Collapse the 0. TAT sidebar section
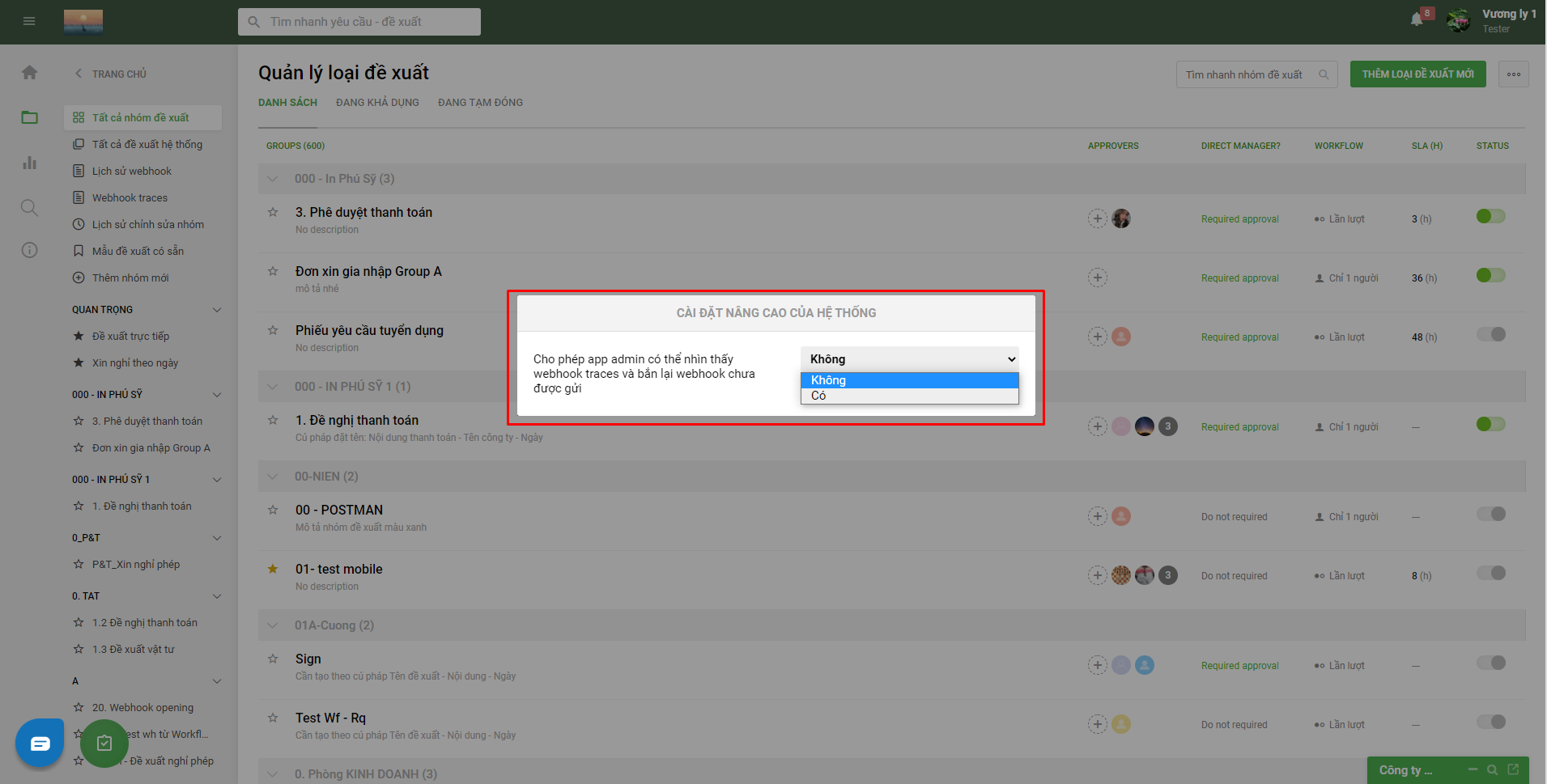 217,596
